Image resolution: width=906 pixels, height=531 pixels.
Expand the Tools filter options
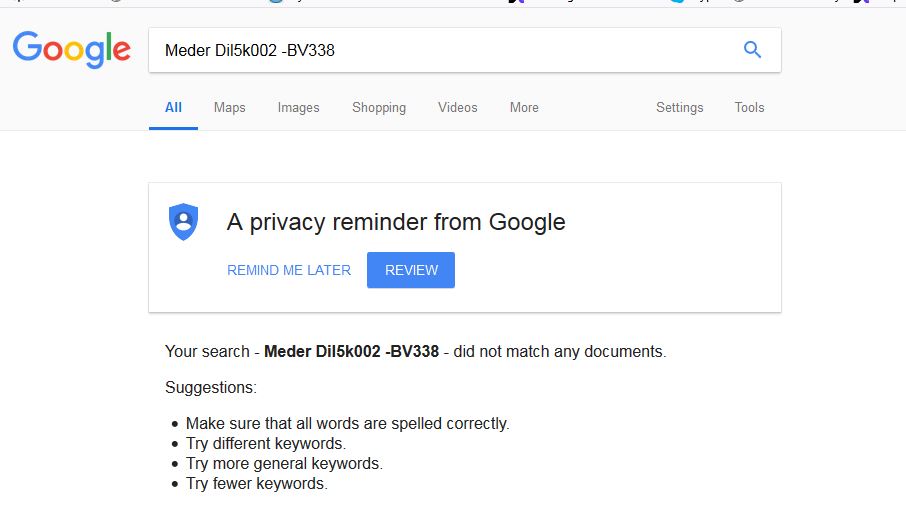(x=749, y=107)
